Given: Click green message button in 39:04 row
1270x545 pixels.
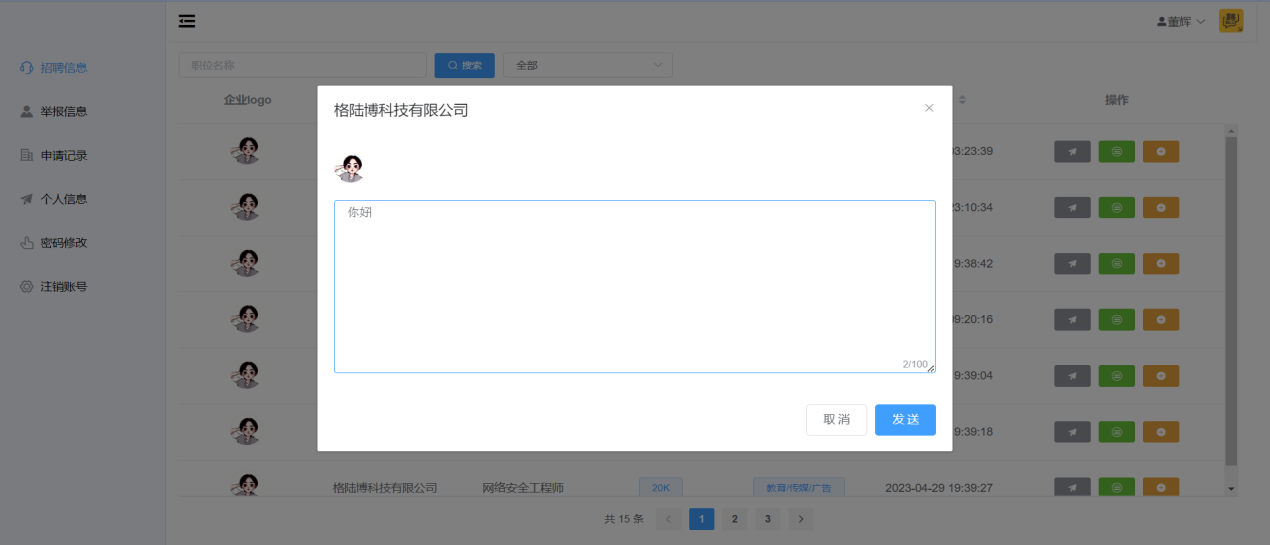Looking at the screenshot, I should [x=1116, y=375].
